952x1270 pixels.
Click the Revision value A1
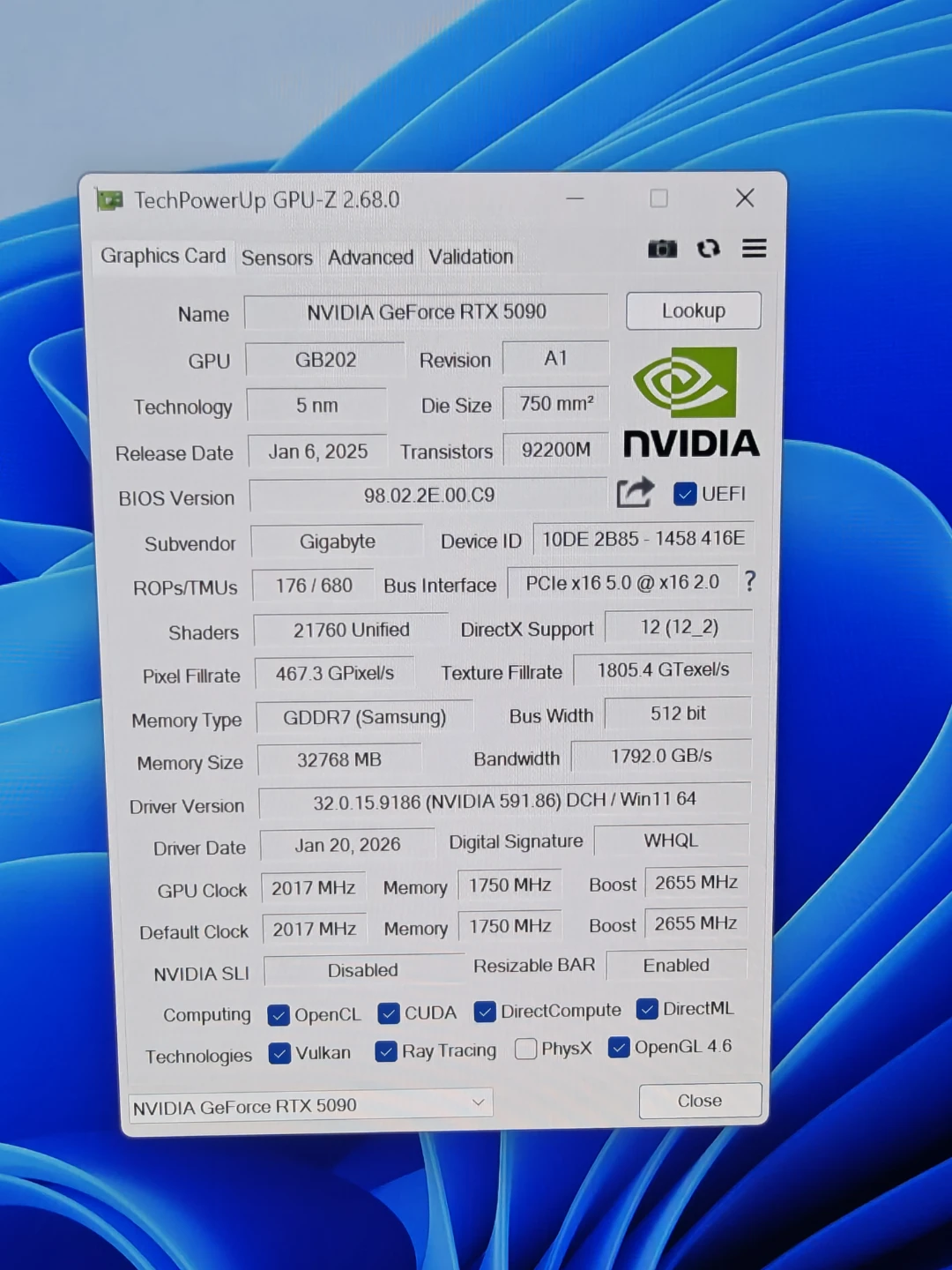556,358
